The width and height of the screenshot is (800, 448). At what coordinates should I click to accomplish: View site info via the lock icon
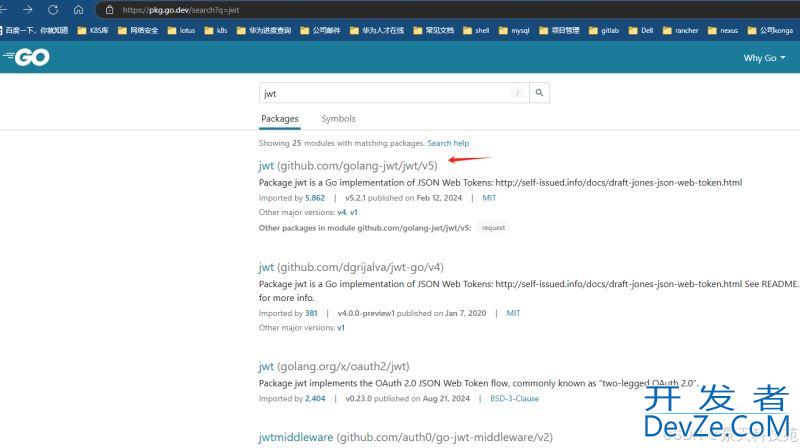click(109, 10)
